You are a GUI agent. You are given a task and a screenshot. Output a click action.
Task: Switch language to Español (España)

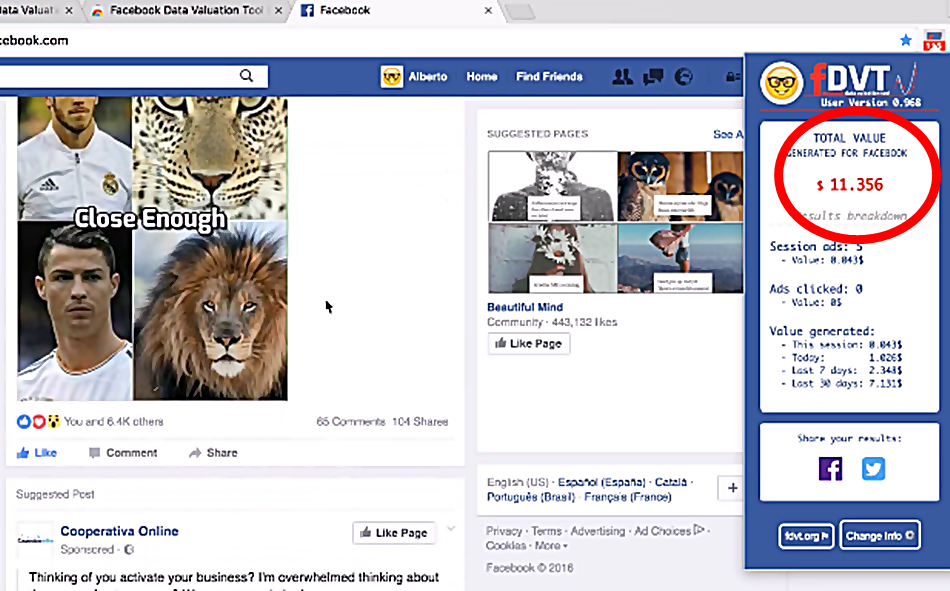(602, 482)
